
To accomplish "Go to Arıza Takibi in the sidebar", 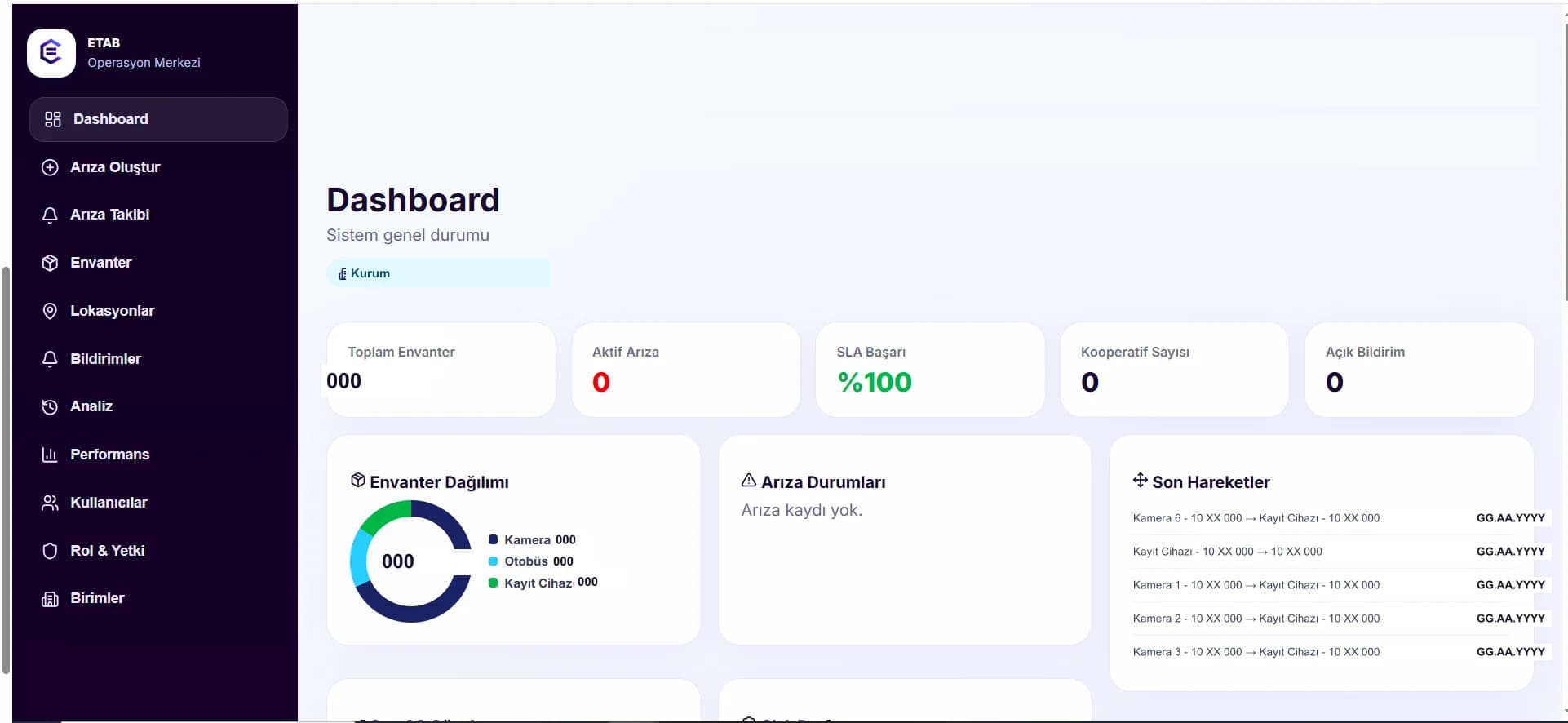I will [x=158, y=215].
